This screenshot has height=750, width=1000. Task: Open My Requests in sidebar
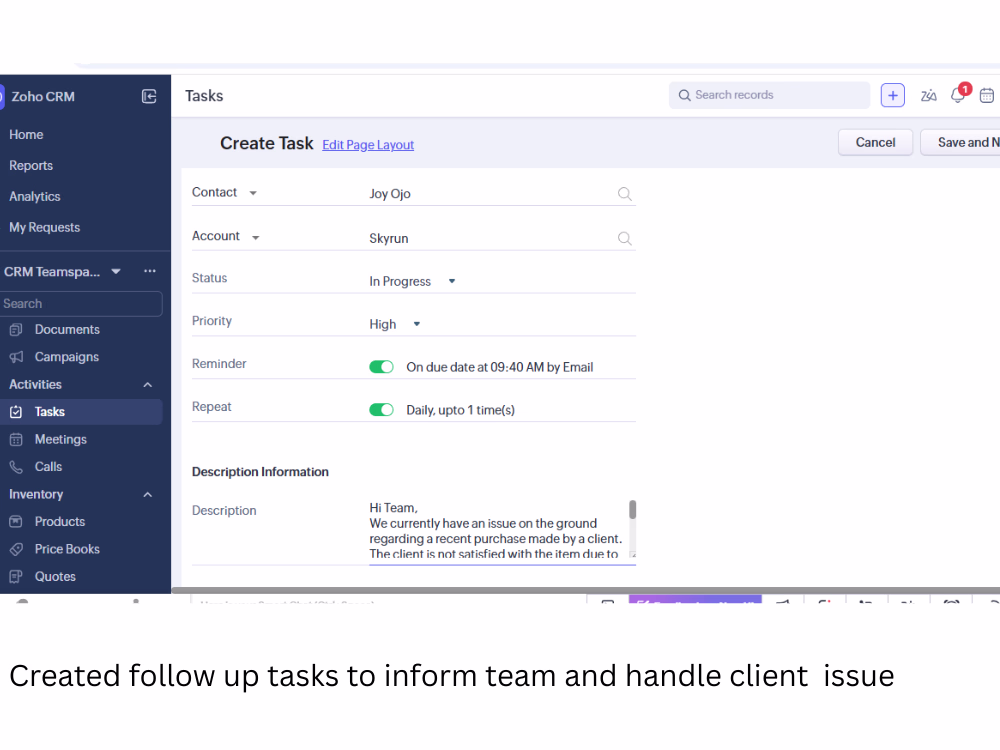click(45, 227)
